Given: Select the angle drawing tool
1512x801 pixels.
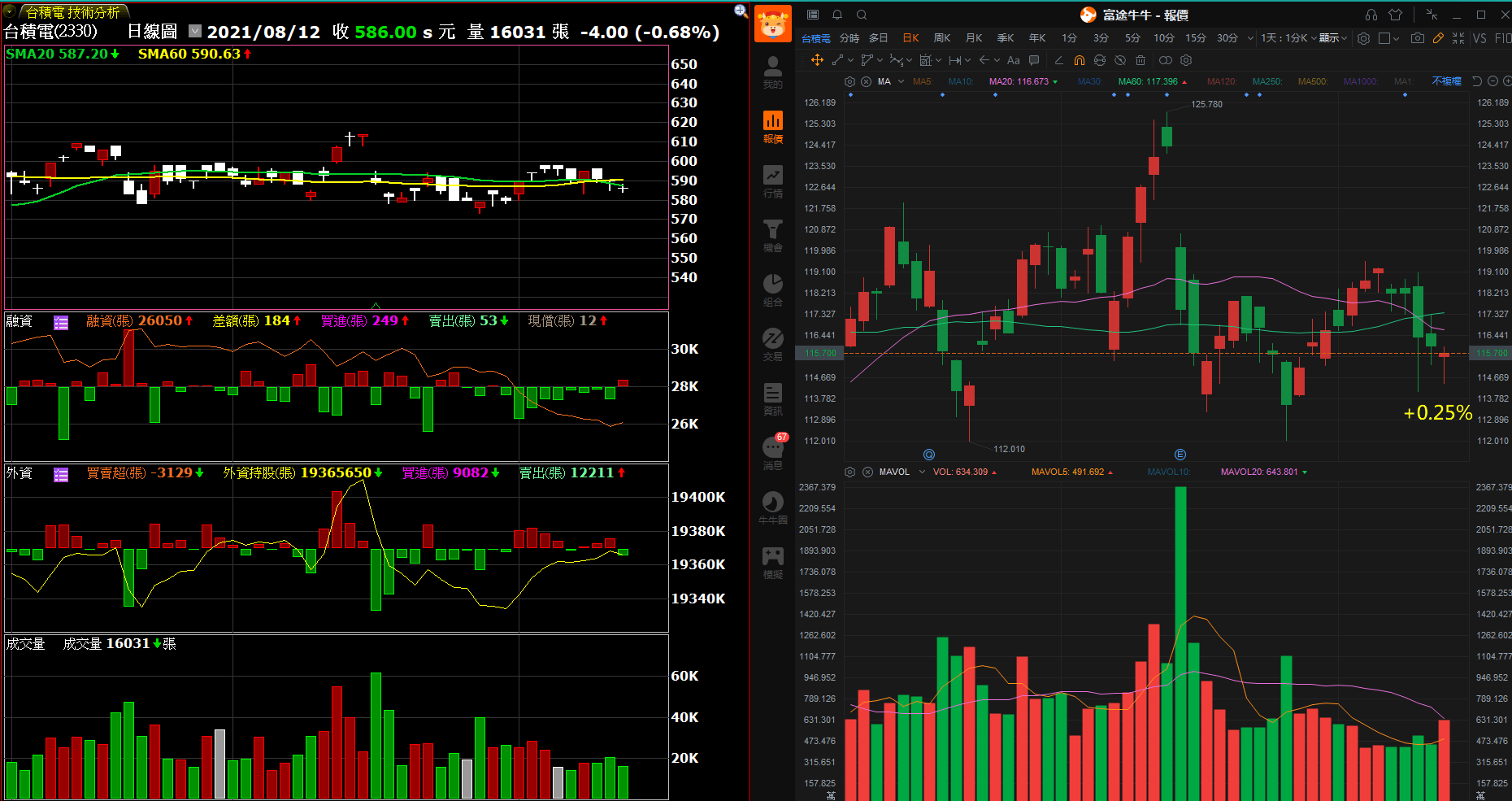Looking at the screenshot, I should click(x=1058, y=60).
